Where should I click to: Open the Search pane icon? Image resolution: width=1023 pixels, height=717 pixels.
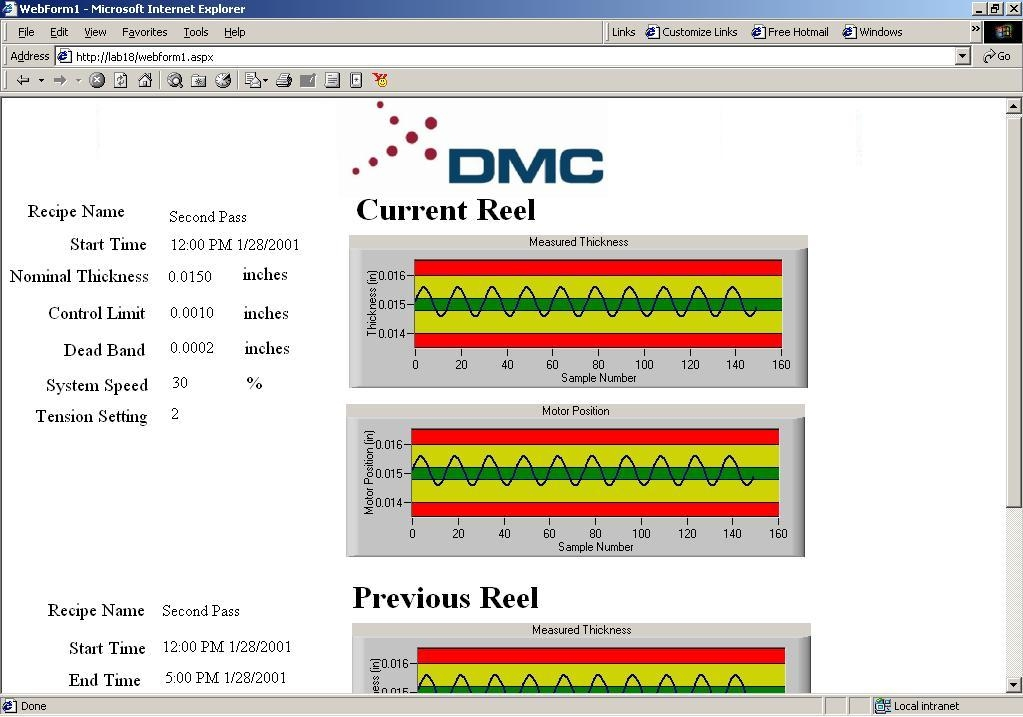[x=175, y=80]
